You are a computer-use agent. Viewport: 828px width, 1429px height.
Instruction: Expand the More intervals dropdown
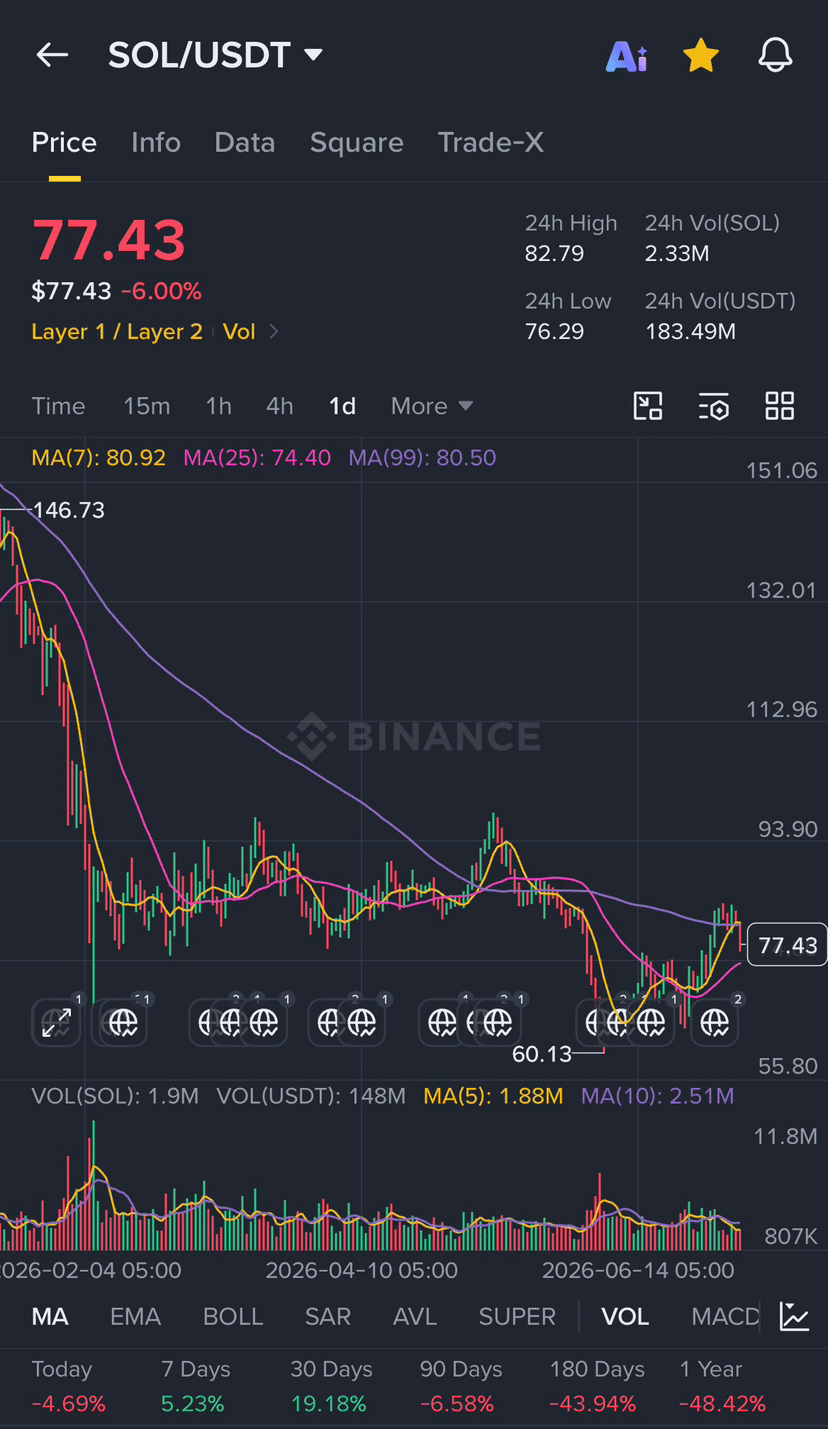(x=432, y=406)
